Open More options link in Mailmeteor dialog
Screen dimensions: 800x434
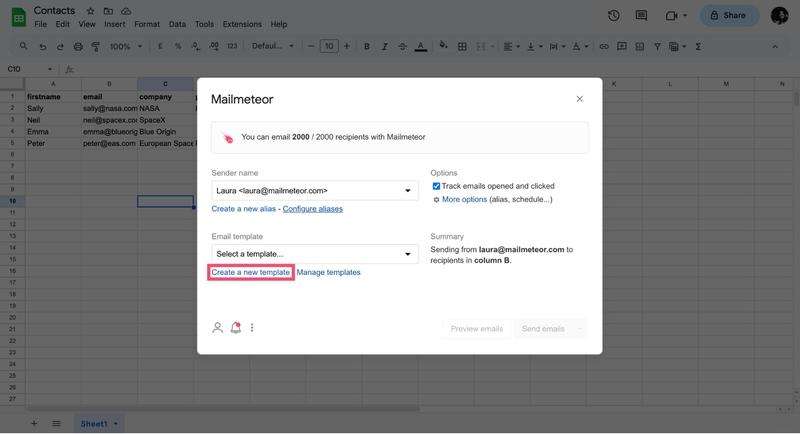464,199
